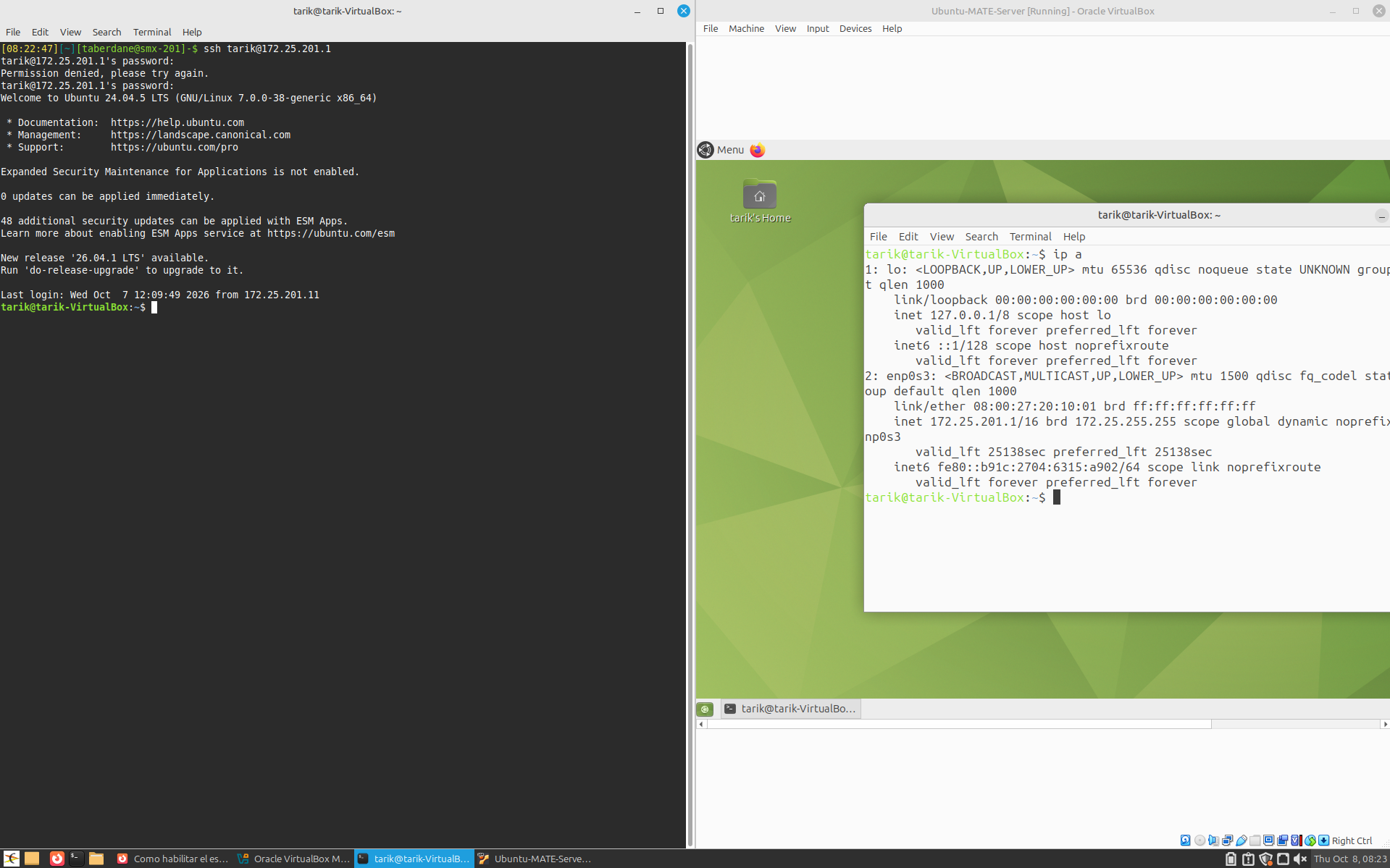
Task: Click the date and time clock in taskbar
Action: [x=1350, y=859]
